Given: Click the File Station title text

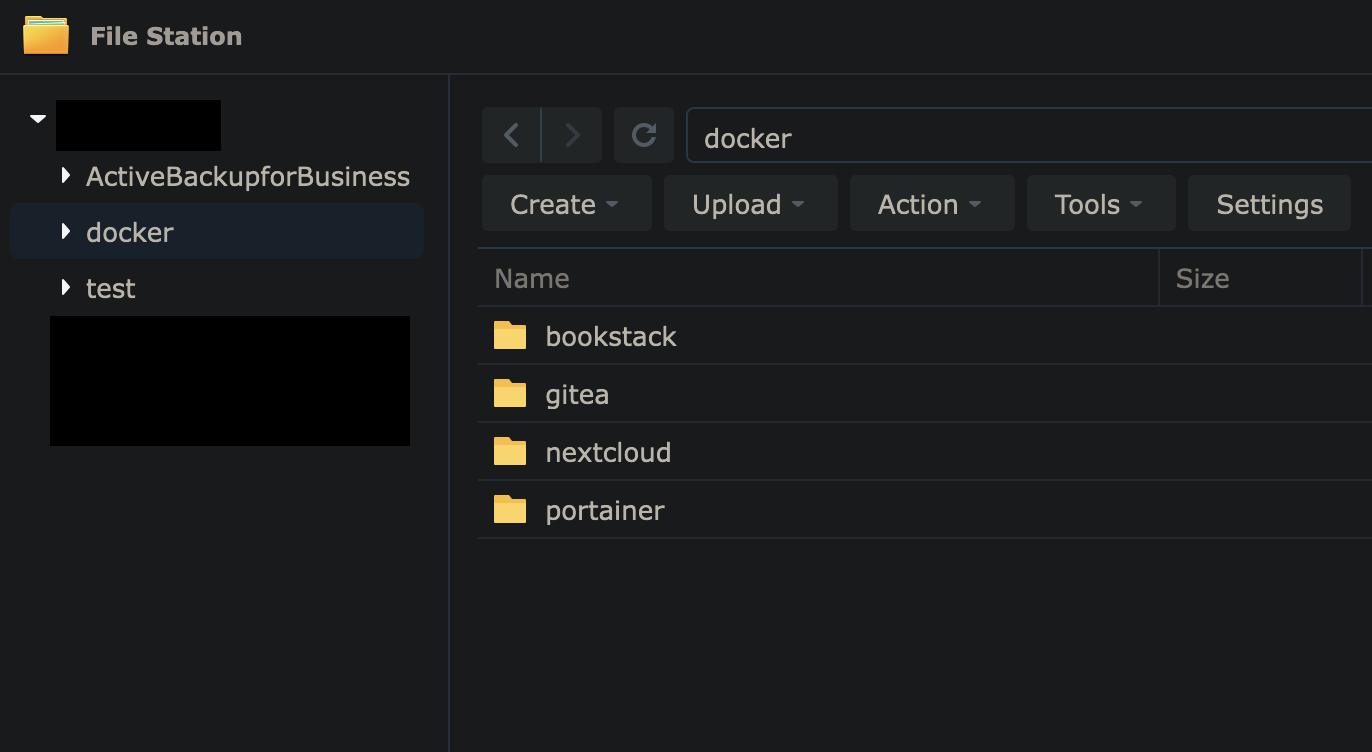Looking at the screenshot, I should 166,36.
